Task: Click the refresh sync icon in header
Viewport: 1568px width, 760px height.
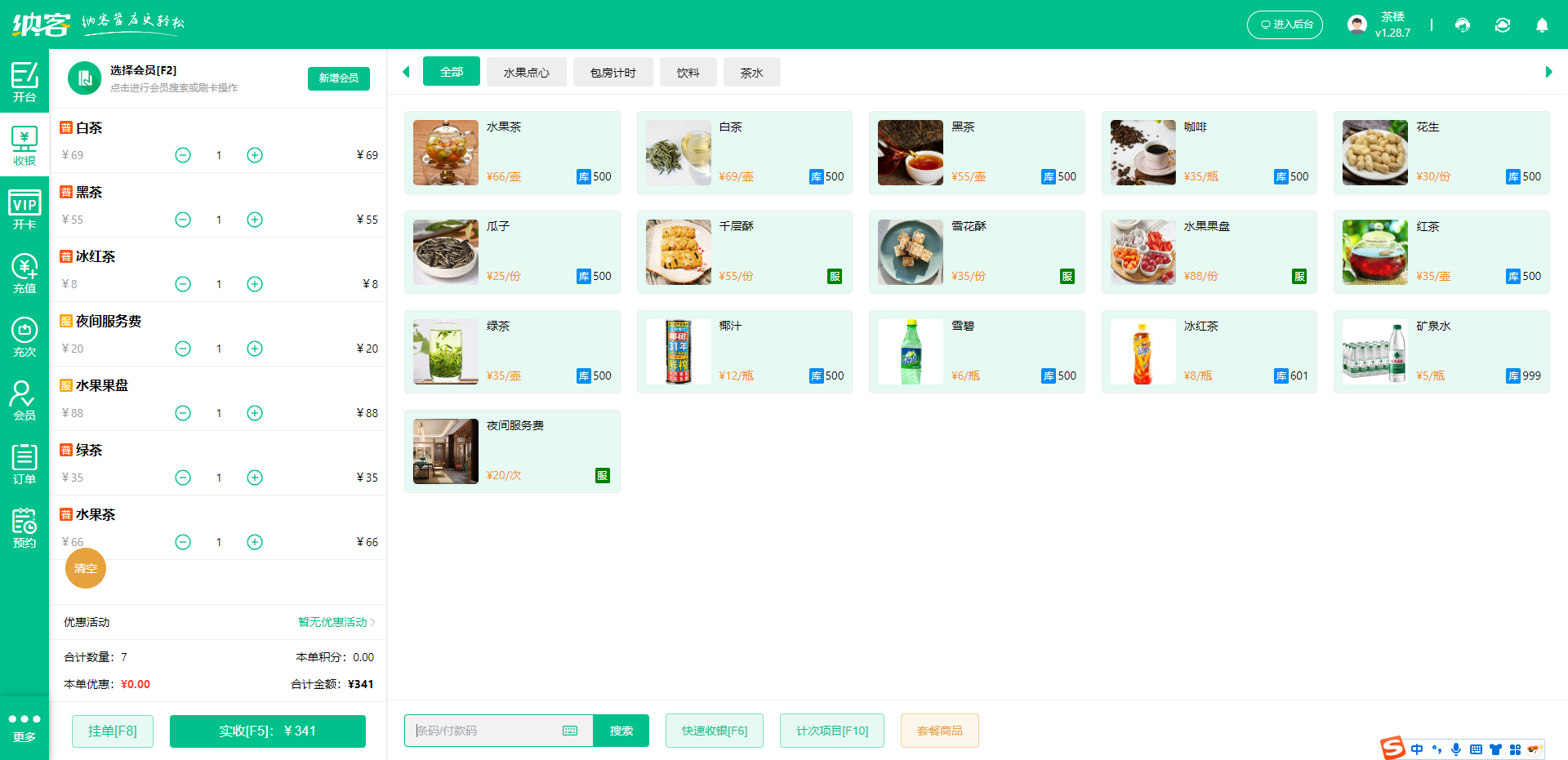Action: click(1503, 25)
